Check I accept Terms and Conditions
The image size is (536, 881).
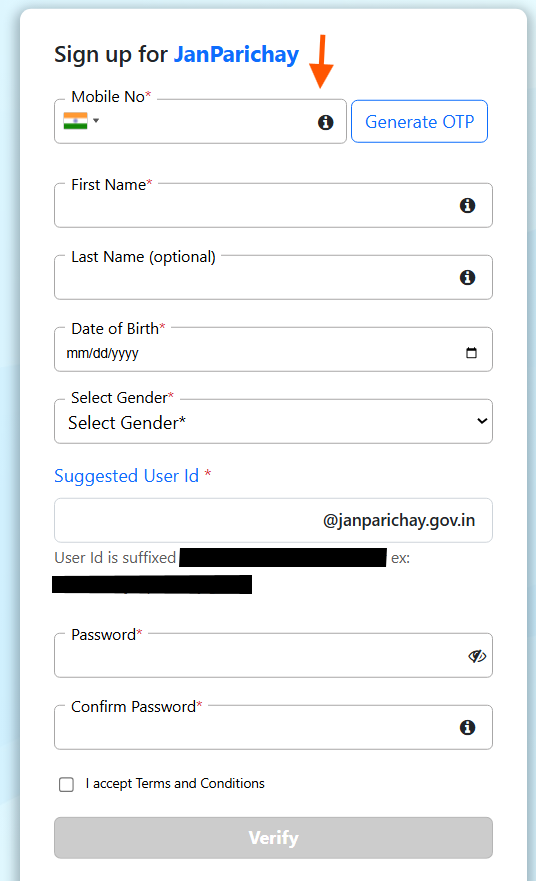coord(66,784)
